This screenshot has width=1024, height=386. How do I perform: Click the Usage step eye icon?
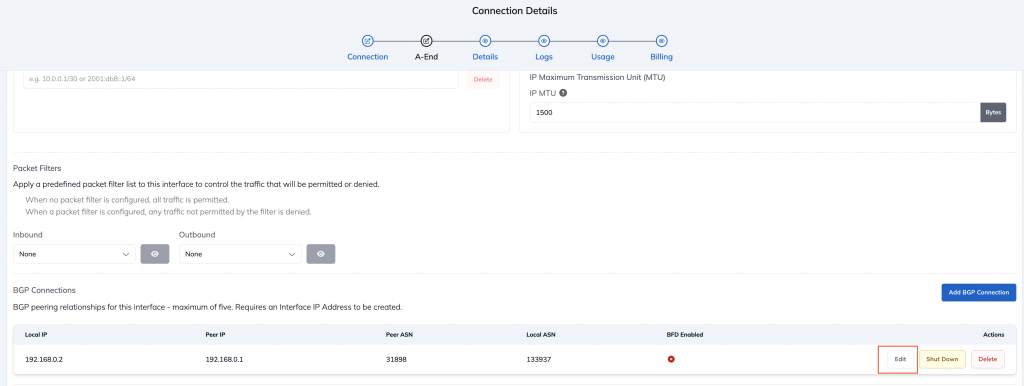click(603, 40)
